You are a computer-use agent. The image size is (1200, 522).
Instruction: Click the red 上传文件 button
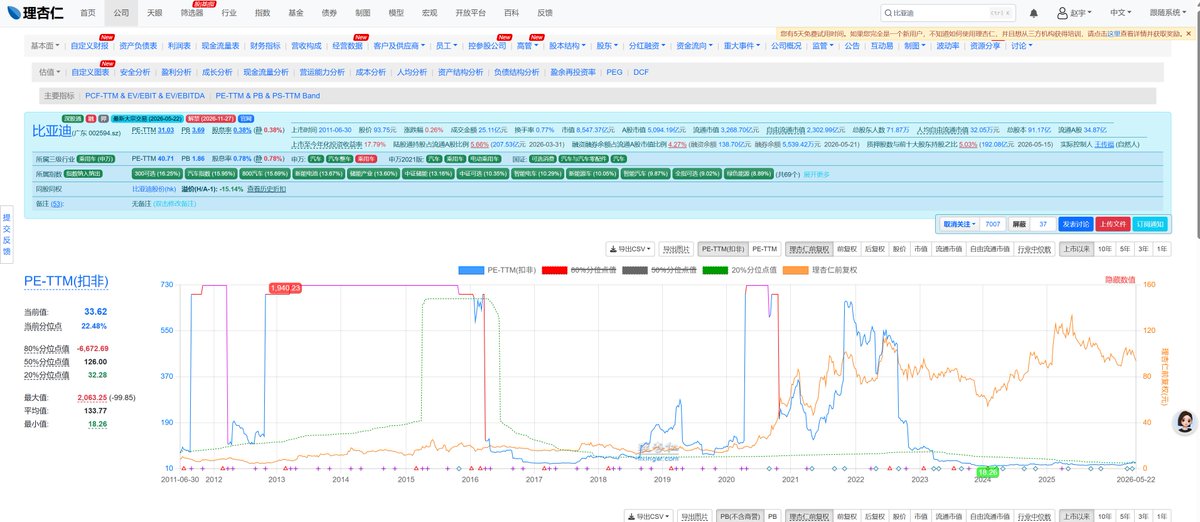click(x=1112, y=224)
